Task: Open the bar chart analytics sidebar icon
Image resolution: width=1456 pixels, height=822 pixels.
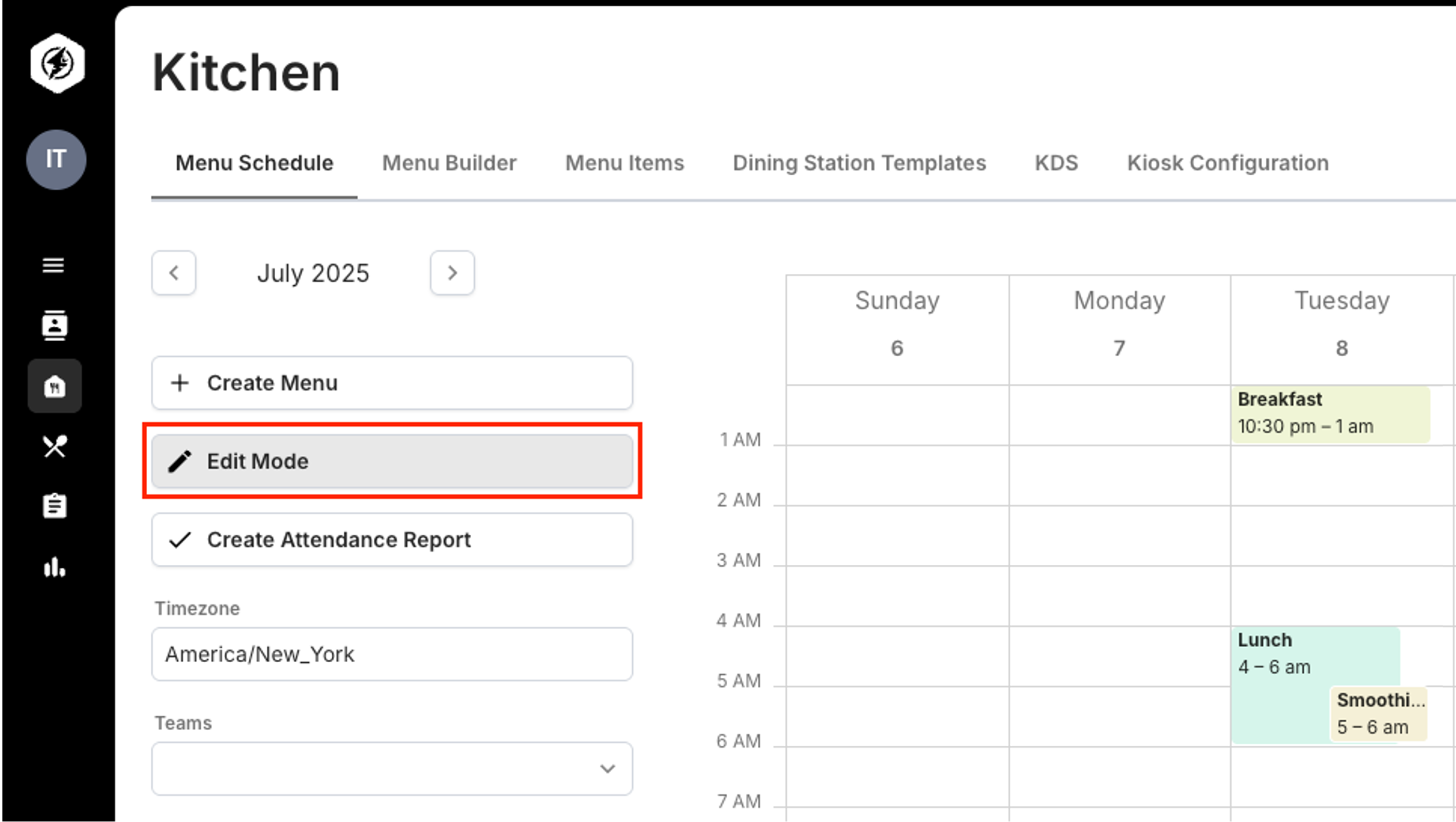Action: click(x=55, y=567)
